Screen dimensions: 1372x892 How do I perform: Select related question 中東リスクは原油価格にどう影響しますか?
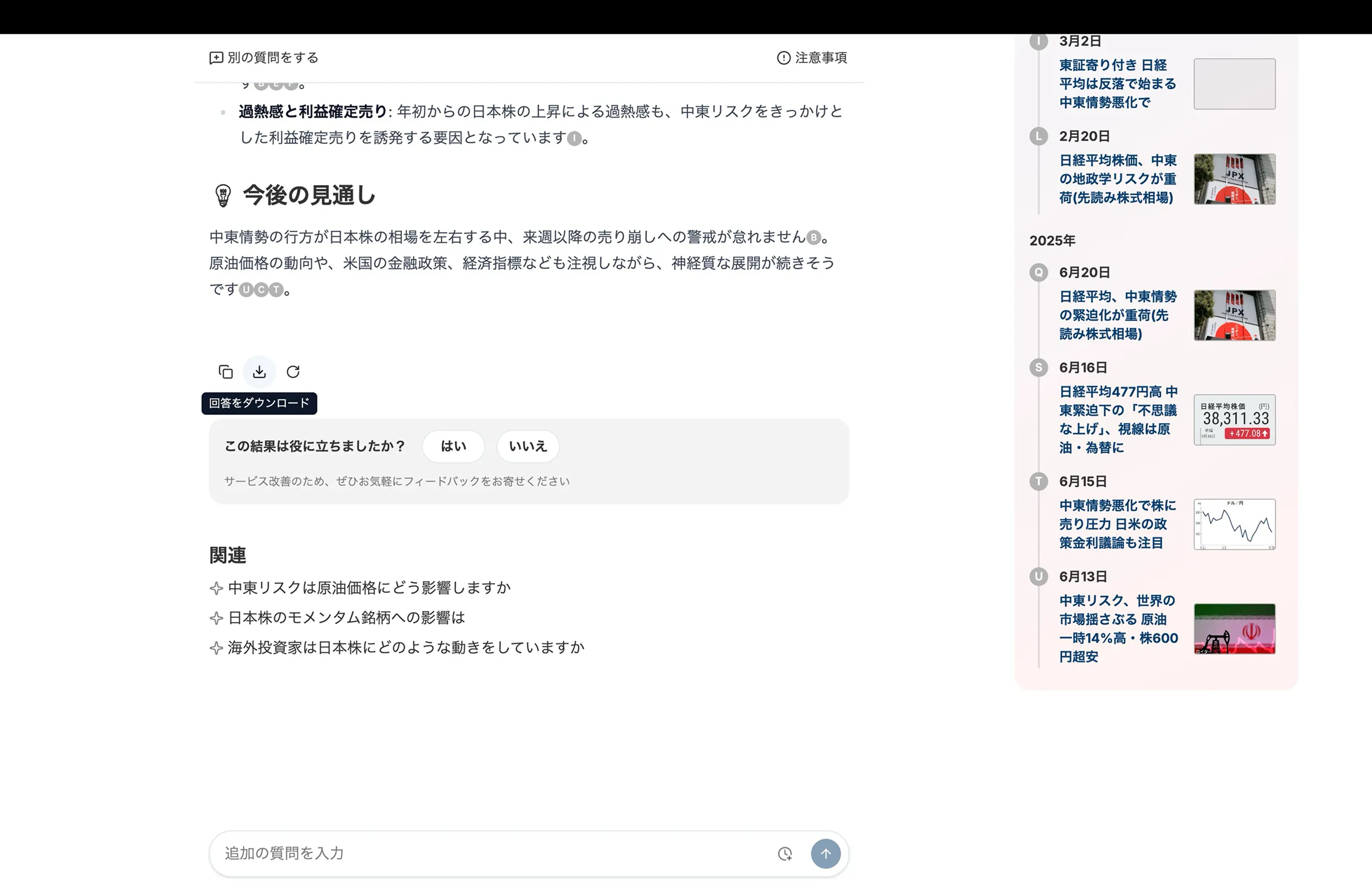pyautogui.click(x=370, y=588)
